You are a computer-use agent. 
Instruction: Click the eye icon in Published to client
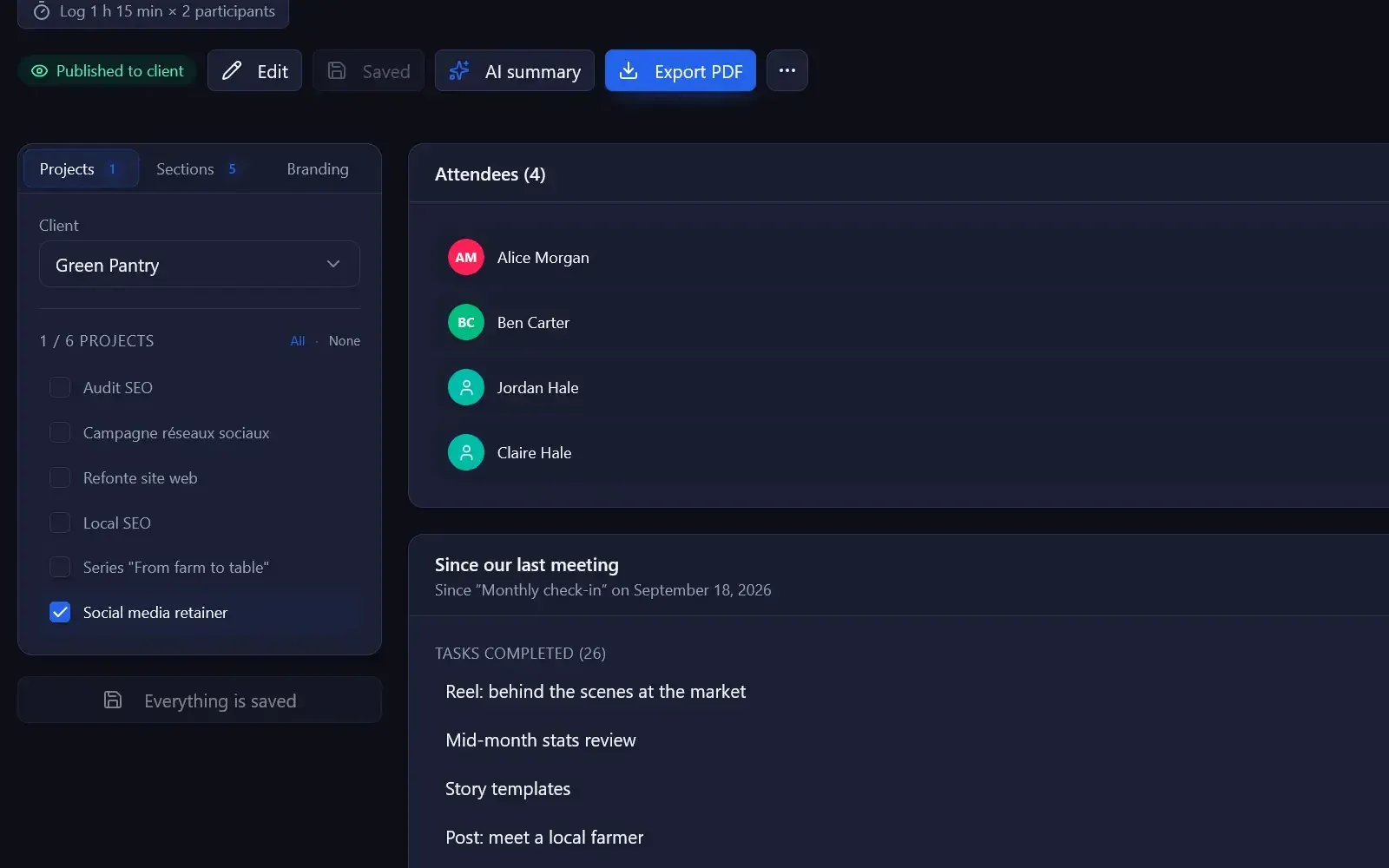pos(39,71)
